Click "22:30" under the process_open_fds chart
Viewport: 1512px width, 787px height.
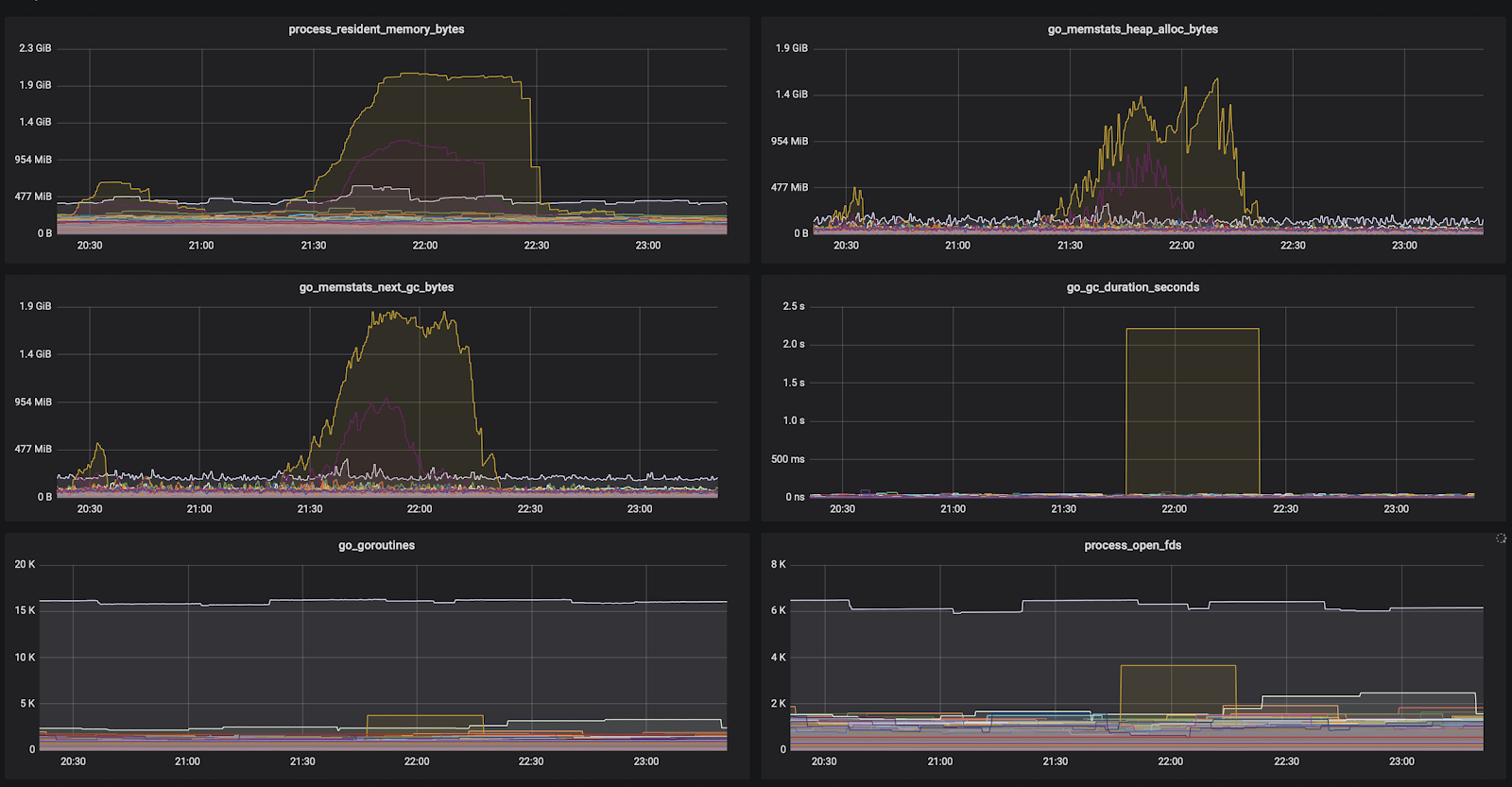point(1286,761)
